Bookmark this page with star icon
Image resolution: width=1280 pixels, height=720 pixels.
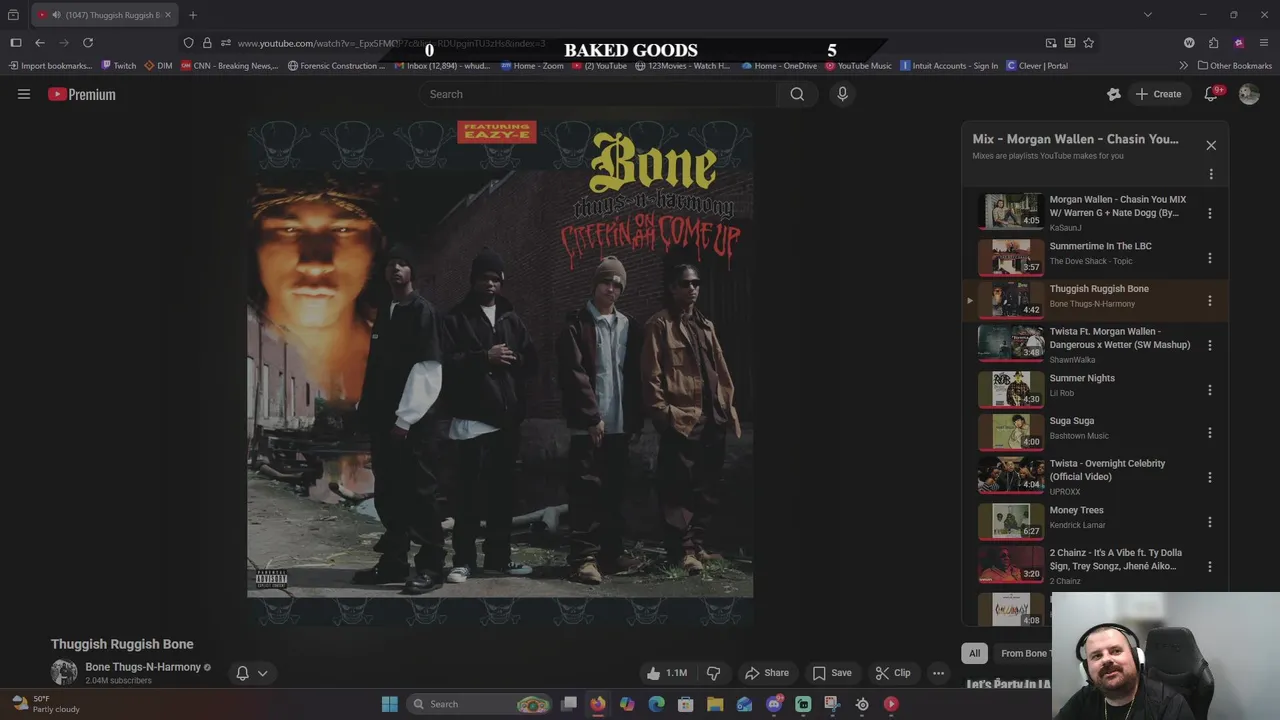pyautogui.click(x=1089, y=43)
